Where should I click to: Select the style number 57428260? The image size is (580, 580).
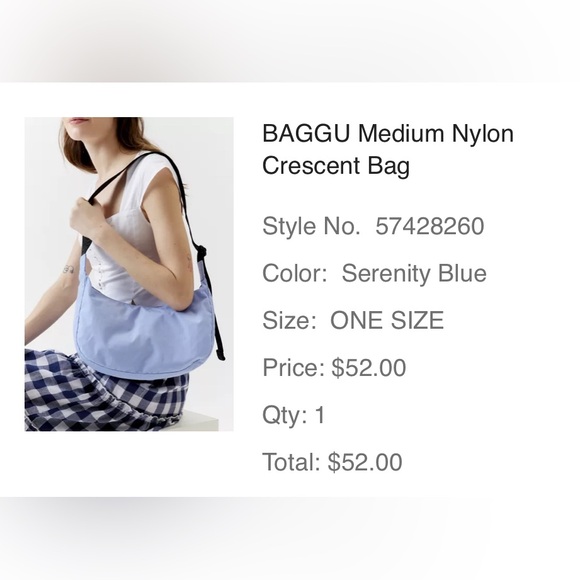click(429, 226)
